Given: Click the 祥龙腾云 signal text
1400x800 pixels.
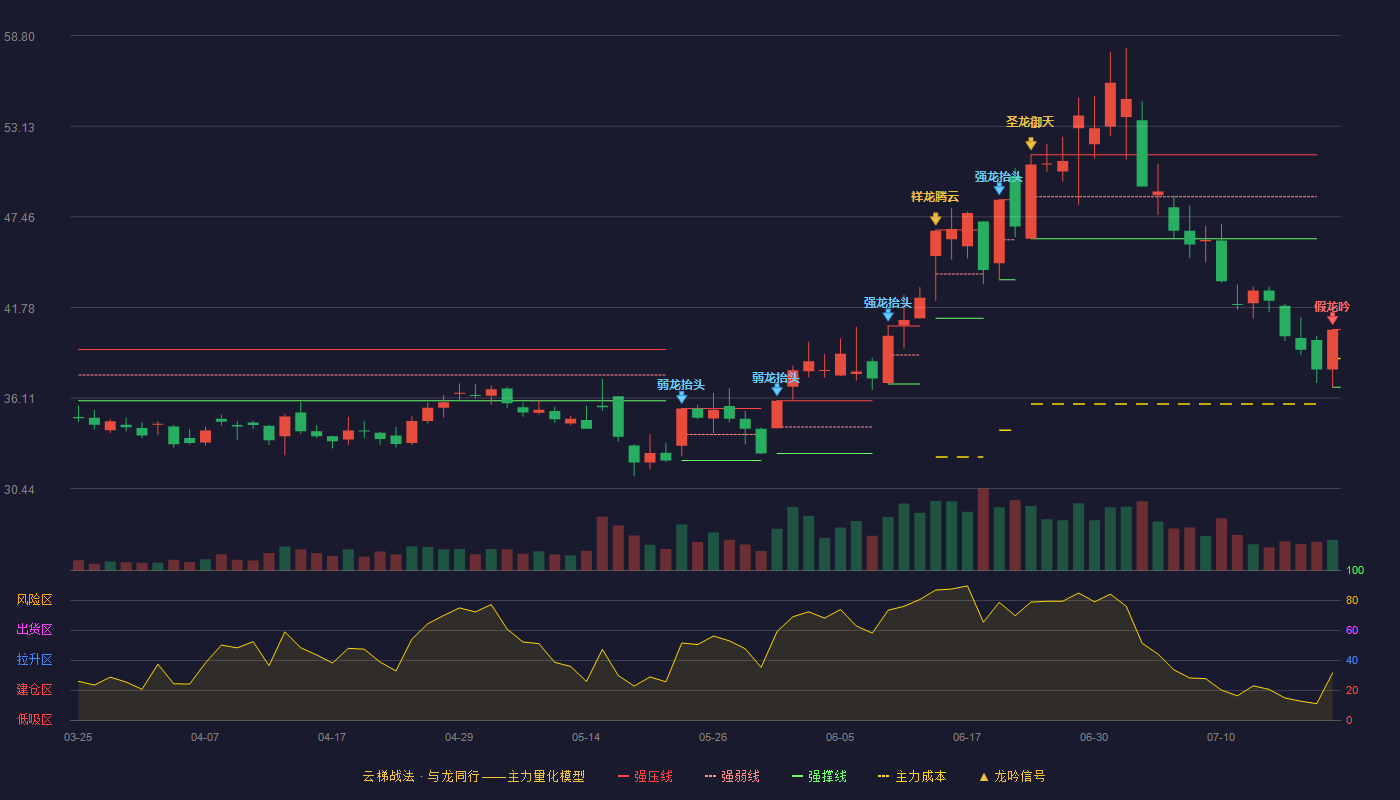Looking at the screenshot, I should [935, 196].
